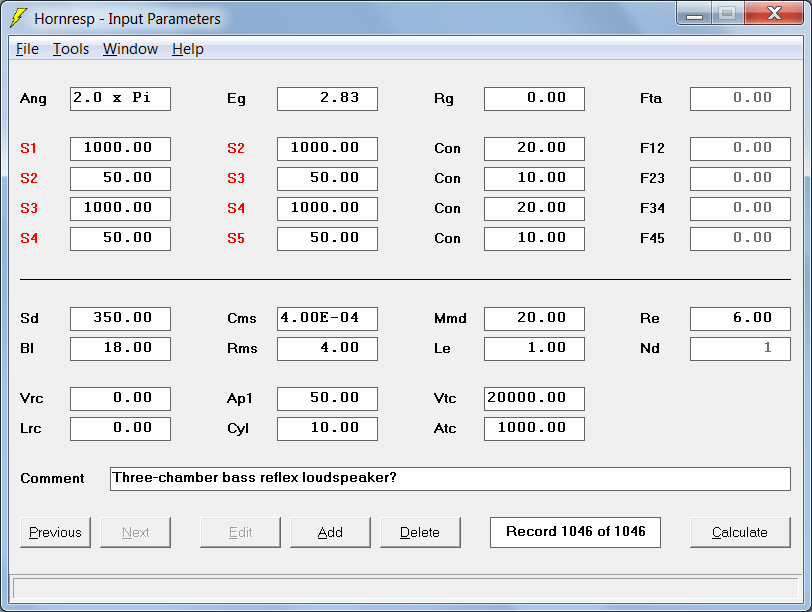Image resolution: width=812 pixels, height=612 pixels.
Task: Select the Sd field with 350.00
Action: coord(120,319)
